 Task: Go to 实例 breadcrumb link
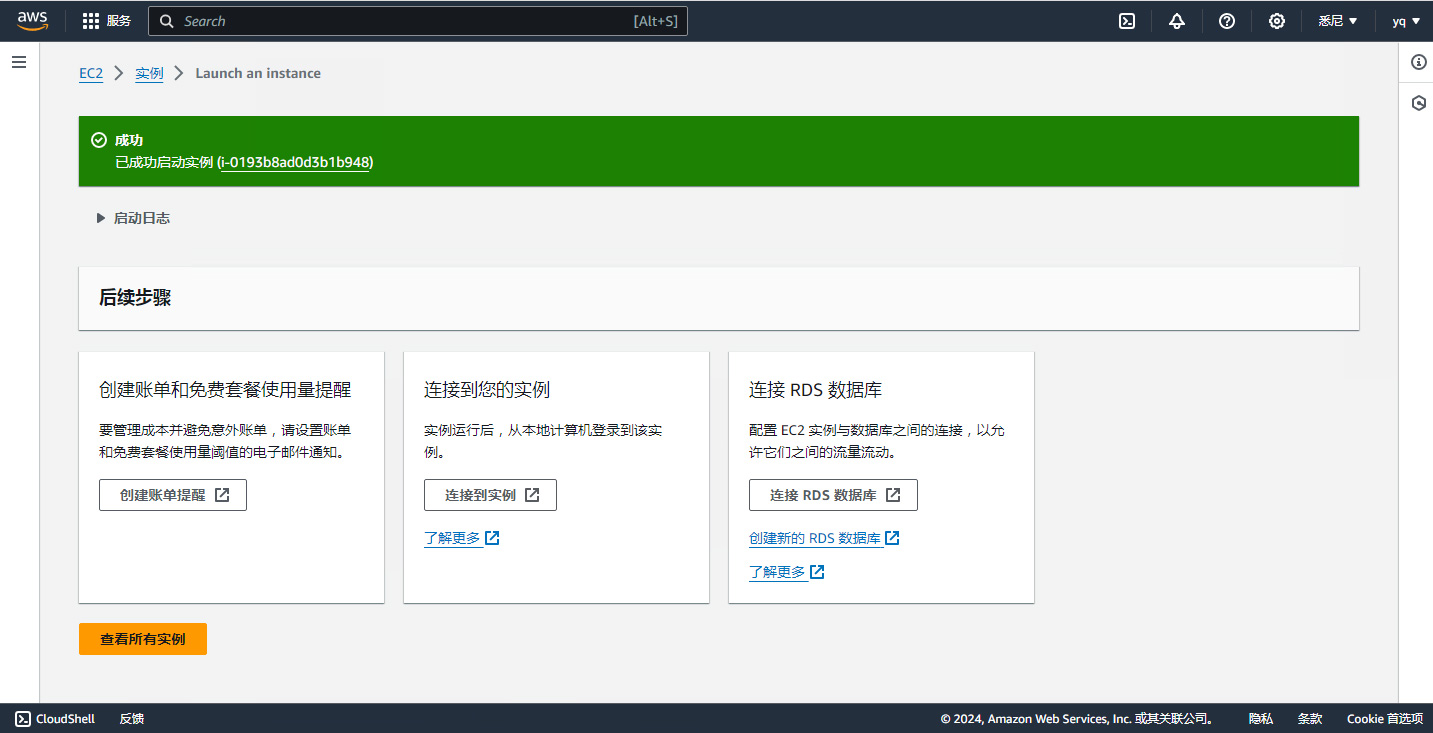pos(149,73)
